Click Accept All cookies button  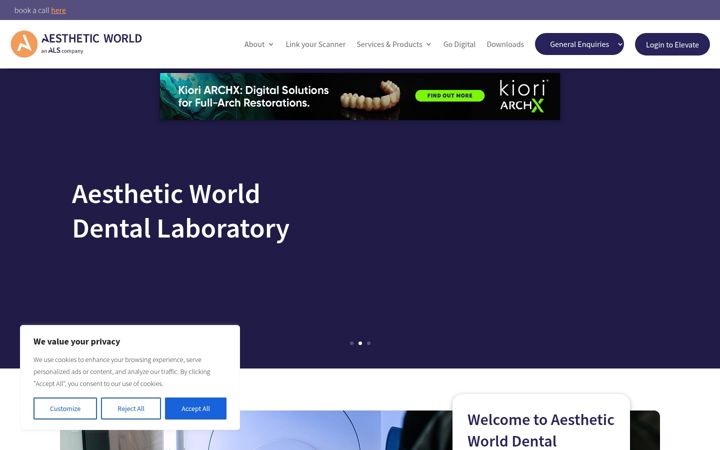pos(196,408)
